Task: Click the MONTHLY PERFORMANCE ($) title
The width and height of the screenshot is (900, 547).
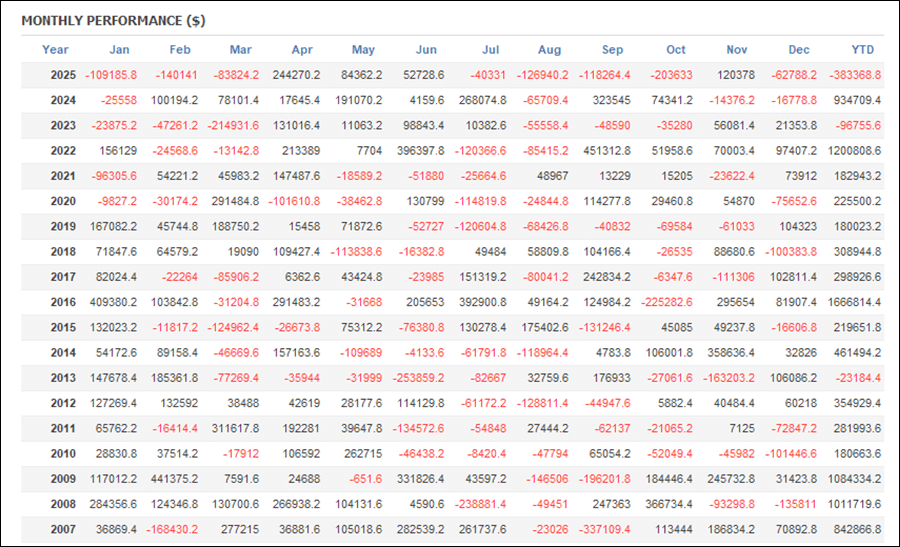Action: pos(113,20)
